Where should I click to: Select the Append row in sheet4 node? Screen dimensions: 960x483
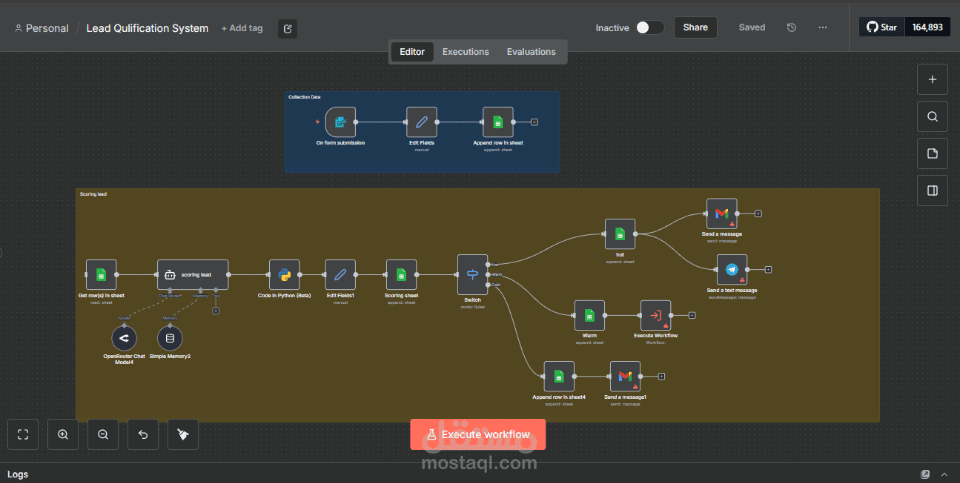point(559,376)
